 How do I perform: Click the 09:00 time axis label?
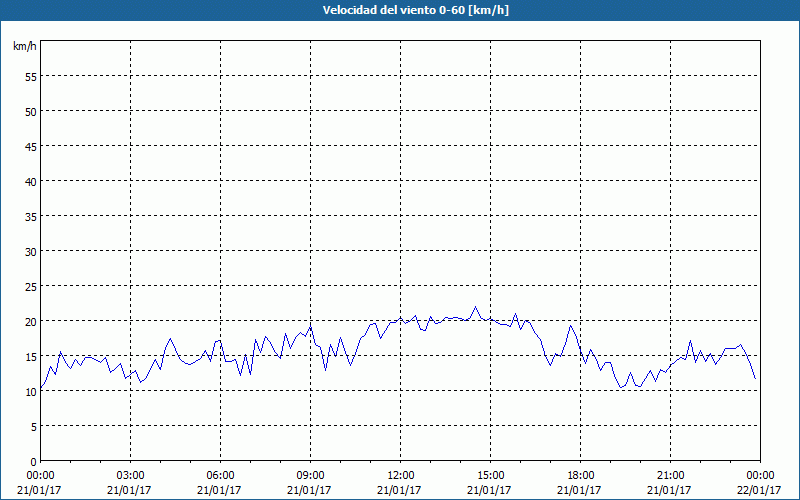point(310,476)
